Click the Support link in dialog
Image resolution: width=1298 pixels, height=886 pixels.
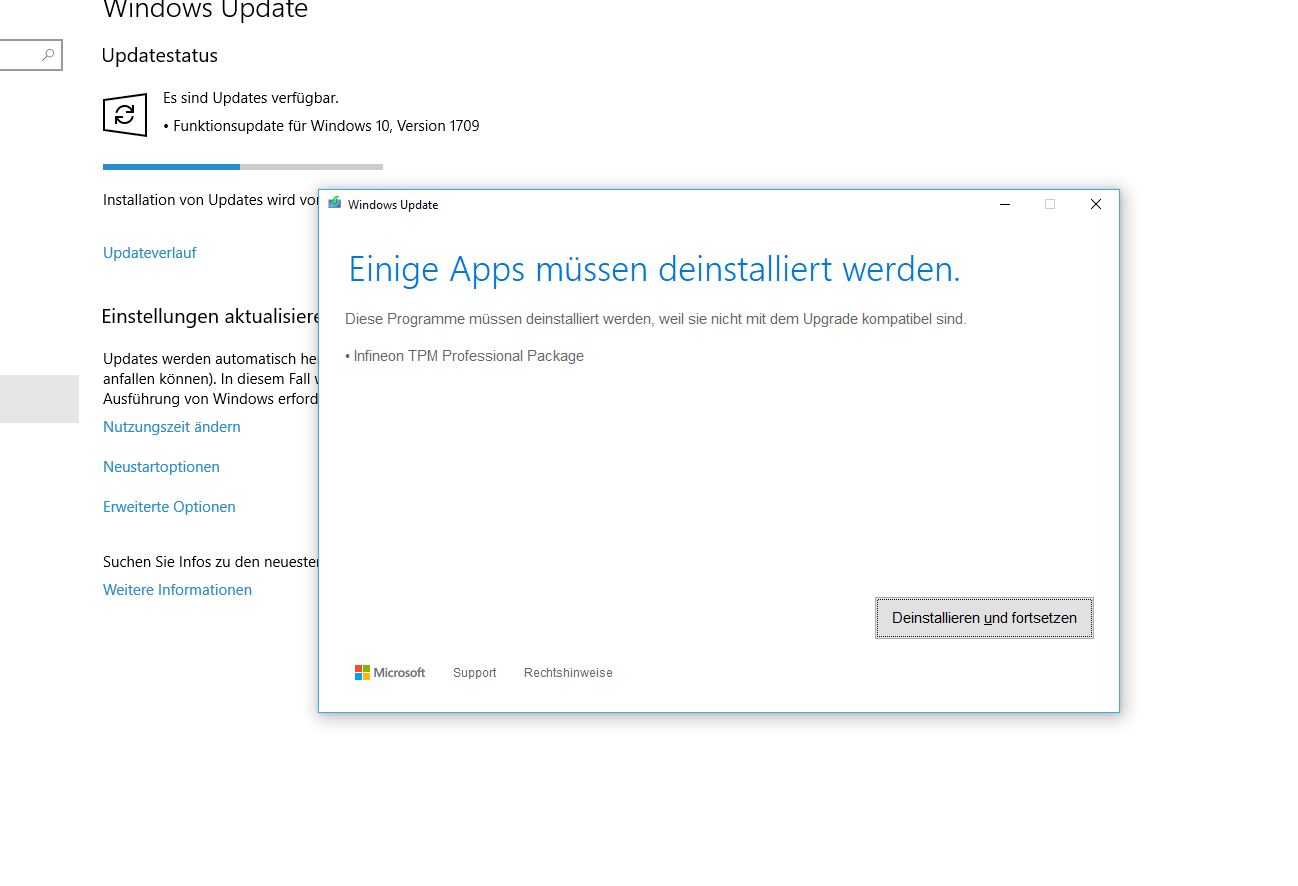click(474, 673)
